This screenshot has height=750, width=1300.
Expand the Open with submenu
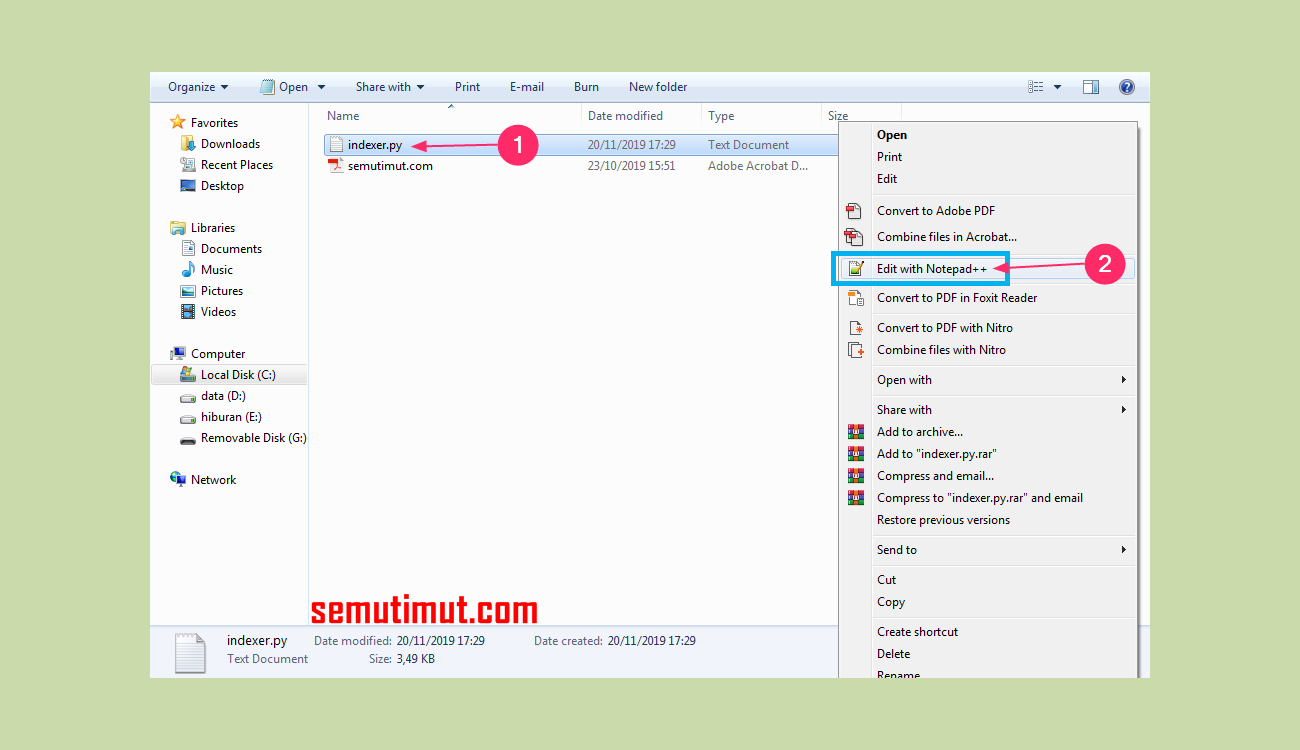pos(903,380)
